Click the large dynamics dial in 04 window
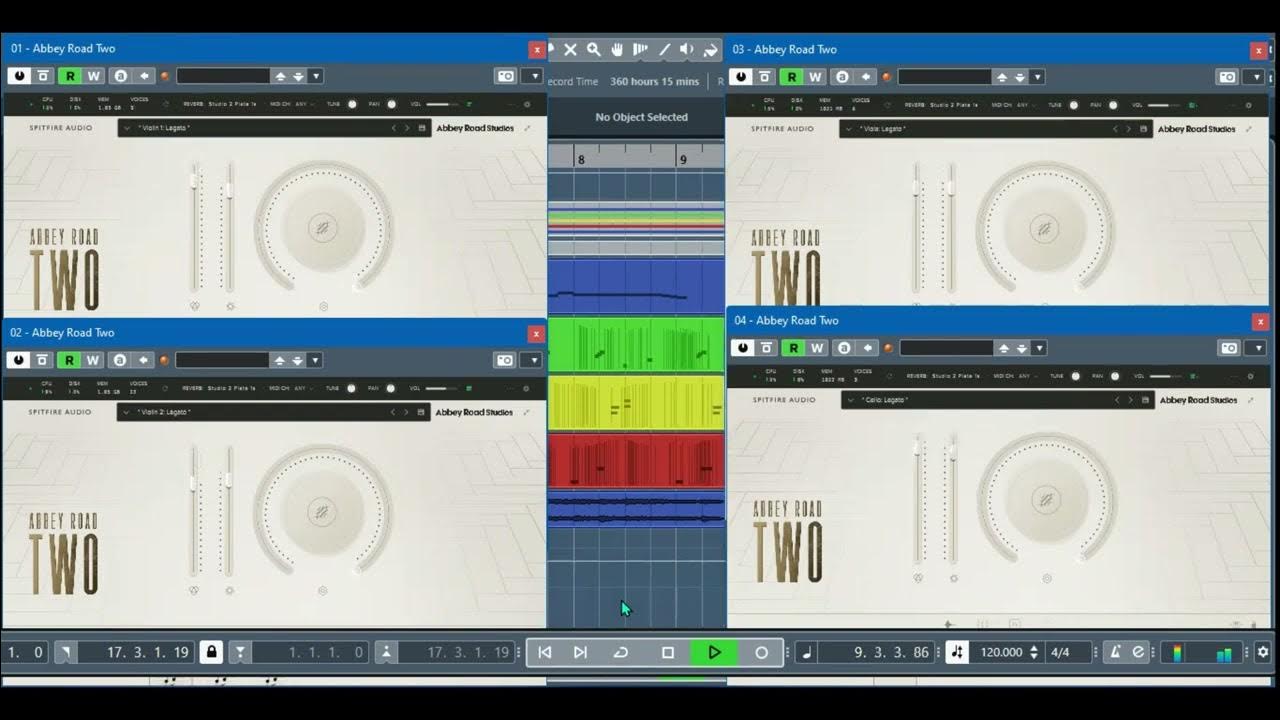Screen dimensions: 1280x720 [x=1046, y=500]
